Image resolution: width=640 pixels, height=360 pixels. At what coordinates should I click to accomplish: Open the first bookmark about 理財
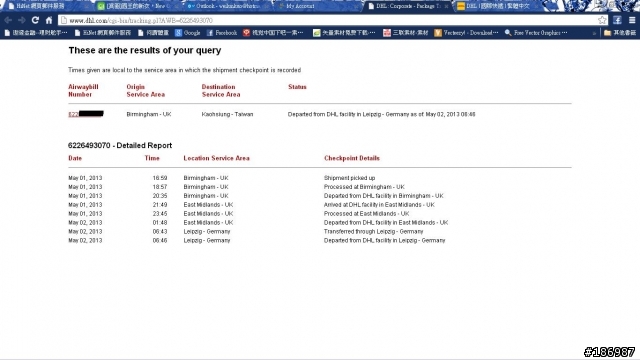[x=36, y=33]
